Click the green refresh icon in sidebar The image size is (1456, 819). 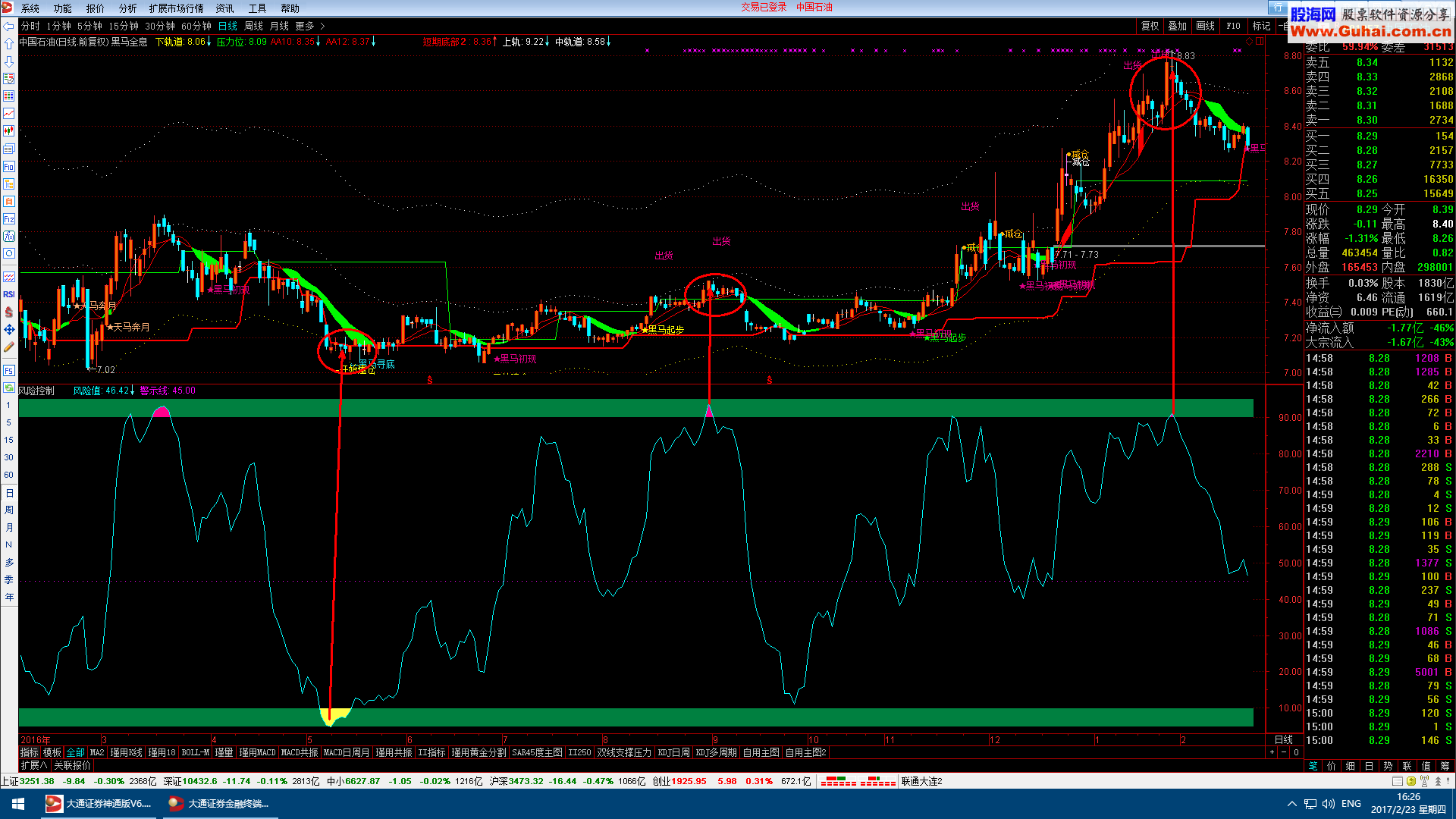point(8,388)
